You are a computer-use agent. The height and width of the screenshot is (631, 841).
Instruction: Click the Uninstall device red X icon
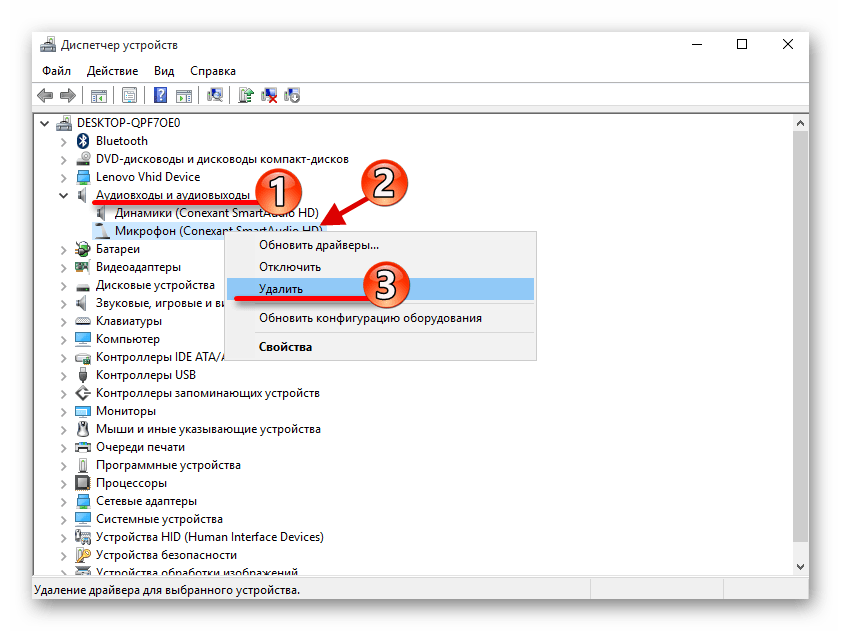[x=269, y=96]
